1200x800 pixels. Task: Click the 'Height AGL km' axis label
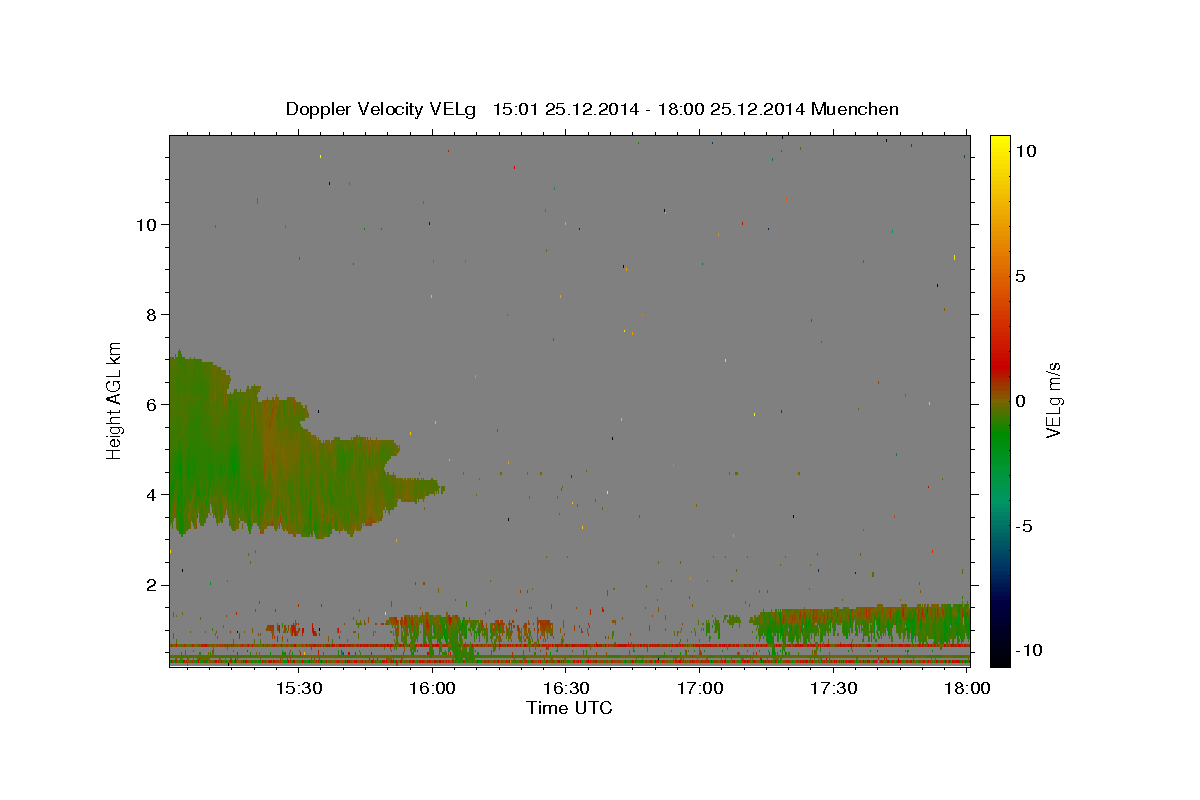click(x=114, y=400)
